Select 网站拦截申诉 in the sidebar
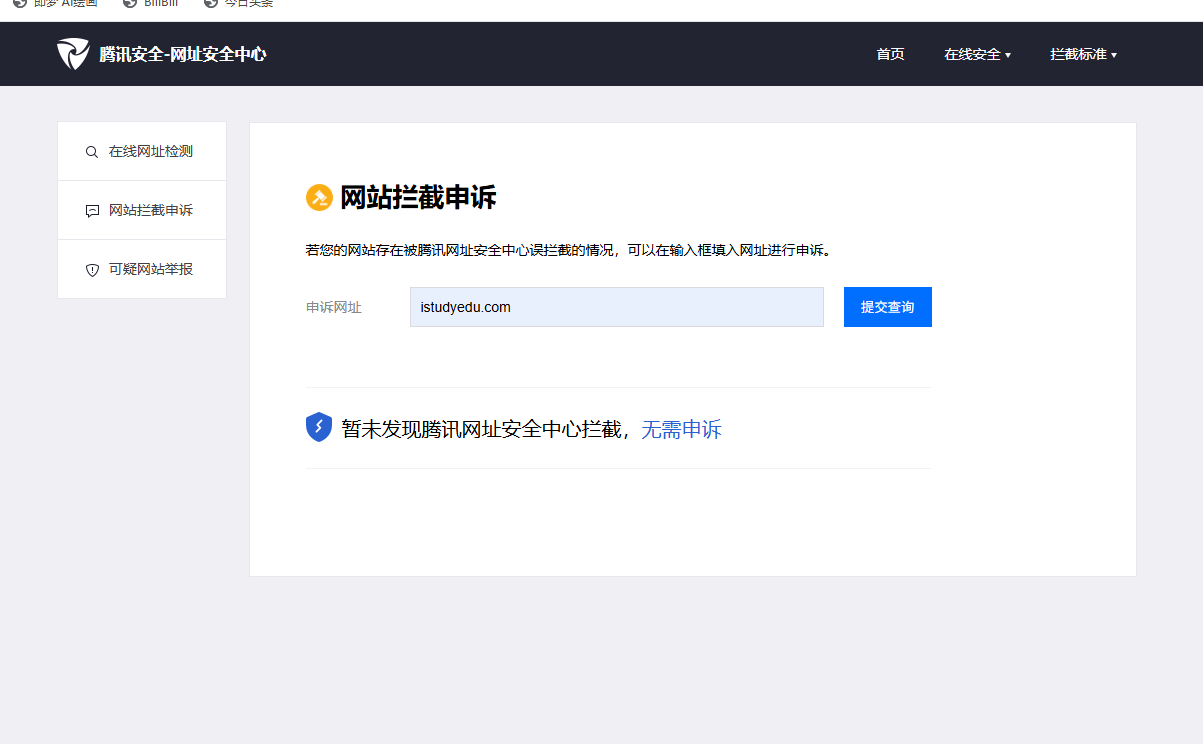The height and width of the screenshot is (744, 1203). (x=142, y=210)
